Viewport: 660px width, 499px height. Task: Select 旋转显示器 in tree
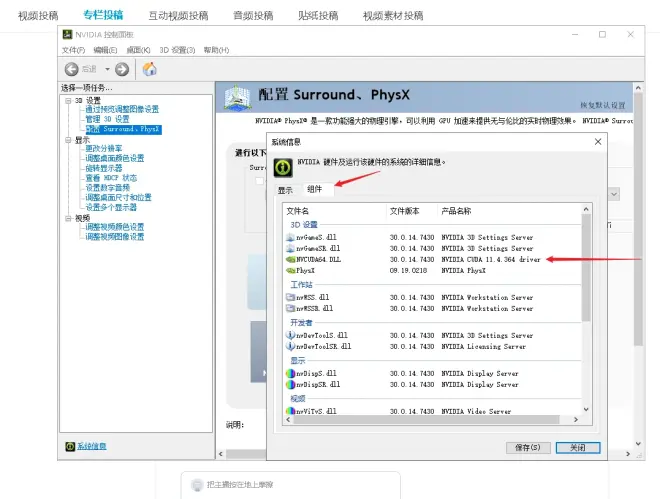(104, 168)
